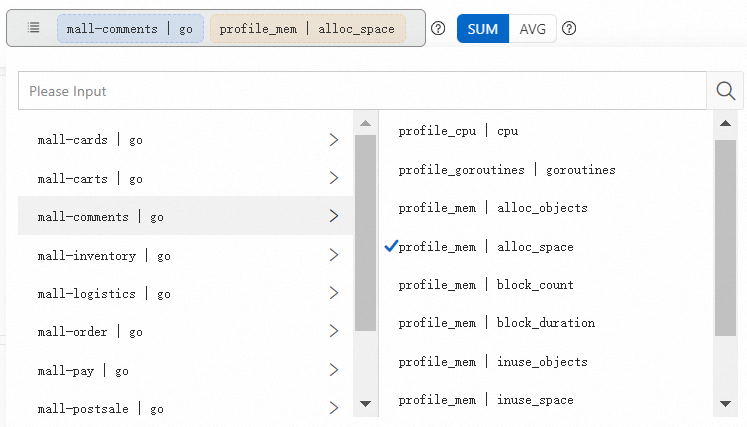
Task: Click the right profile list scrollbar thumb
Action: click(x=725, y=238)
